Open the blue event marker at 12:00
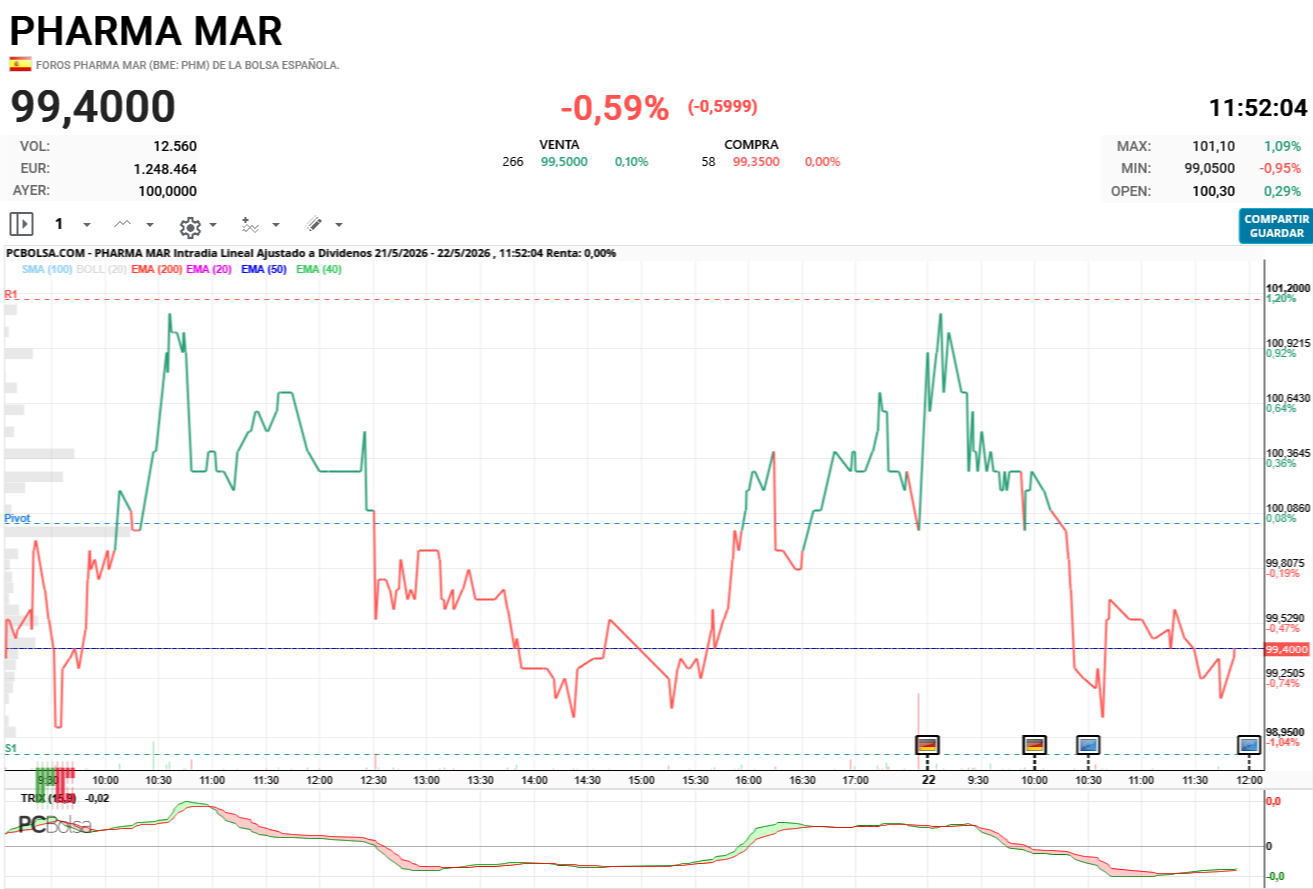The width and height of the screenshot is (1313, 889). (1249, 744)
